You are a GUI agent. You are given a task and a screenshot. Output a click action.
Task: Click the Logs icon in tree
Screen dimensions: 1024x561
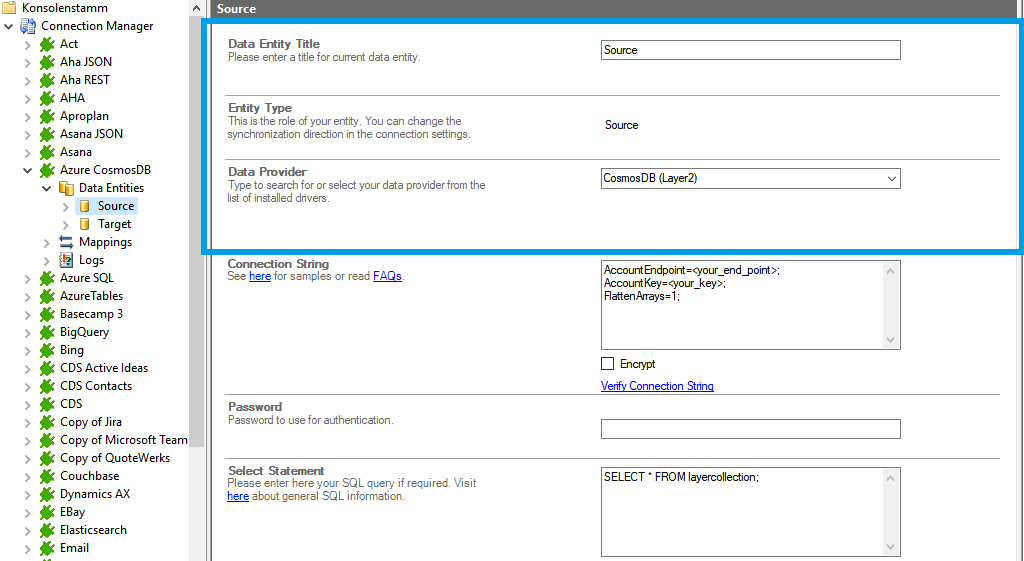(x=66, y=260)
